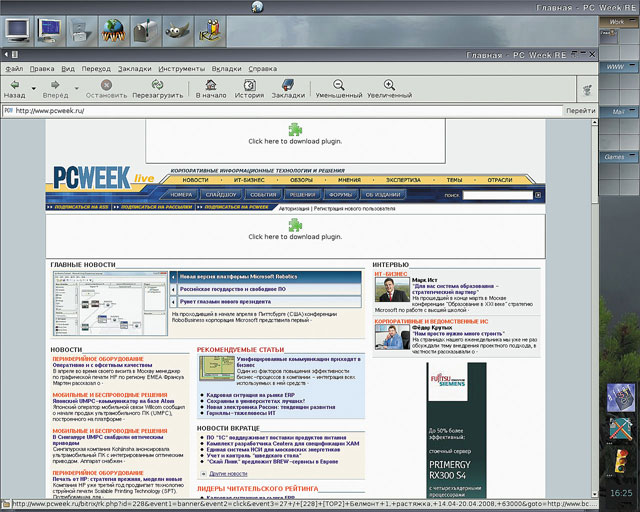Viewport: 640px width, 512px height.
Task: Click the crossed-out icon on the right dock
Action: coord(620,429)
